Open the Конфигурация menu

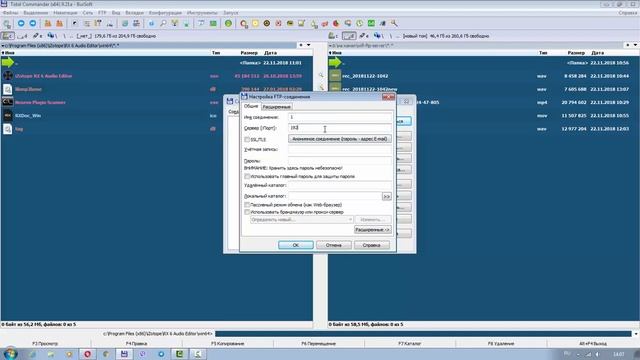click(x=165, y=13)
